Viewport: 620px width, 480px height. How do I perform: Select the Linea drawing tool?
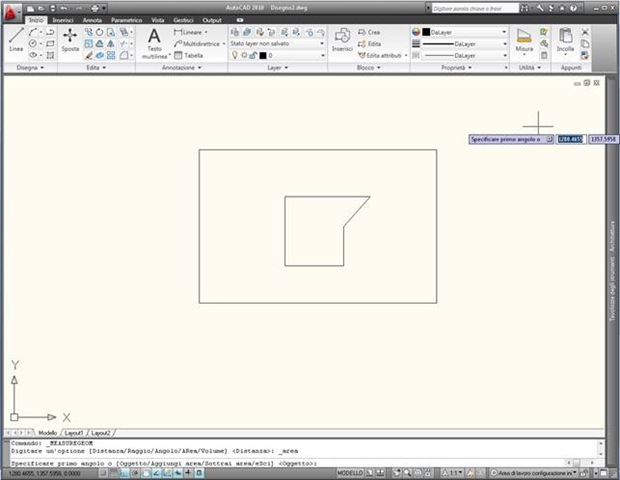[x=16, y=40]
